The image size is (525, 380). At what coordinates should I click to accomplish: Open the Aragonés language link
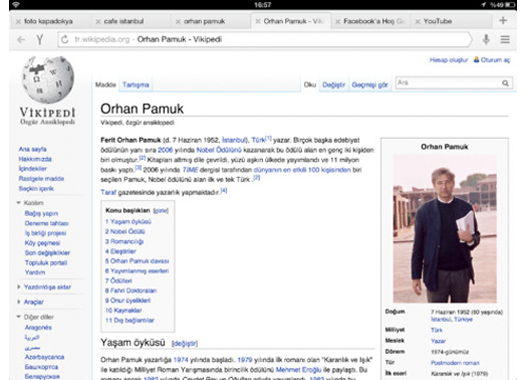tap(38, 327)
